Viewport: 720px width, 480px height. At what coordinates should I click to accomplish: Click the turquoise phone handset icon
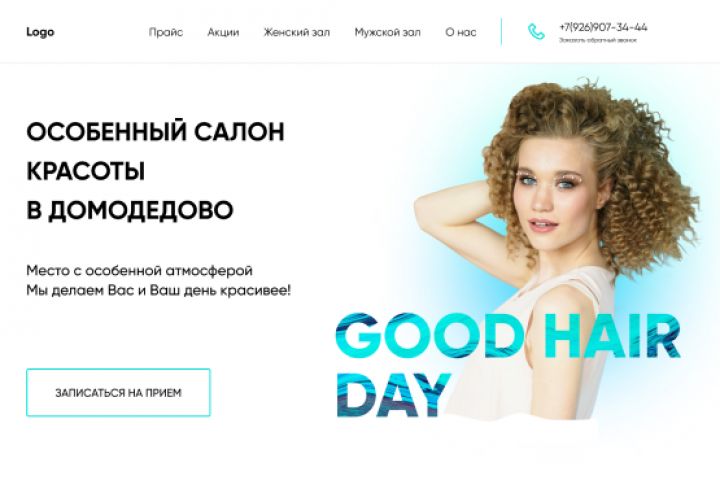536,32
